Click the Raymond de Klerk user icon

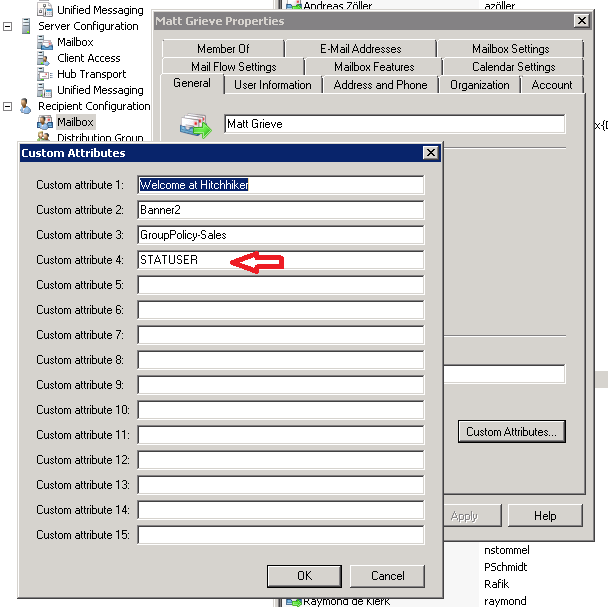pos(293,601)
